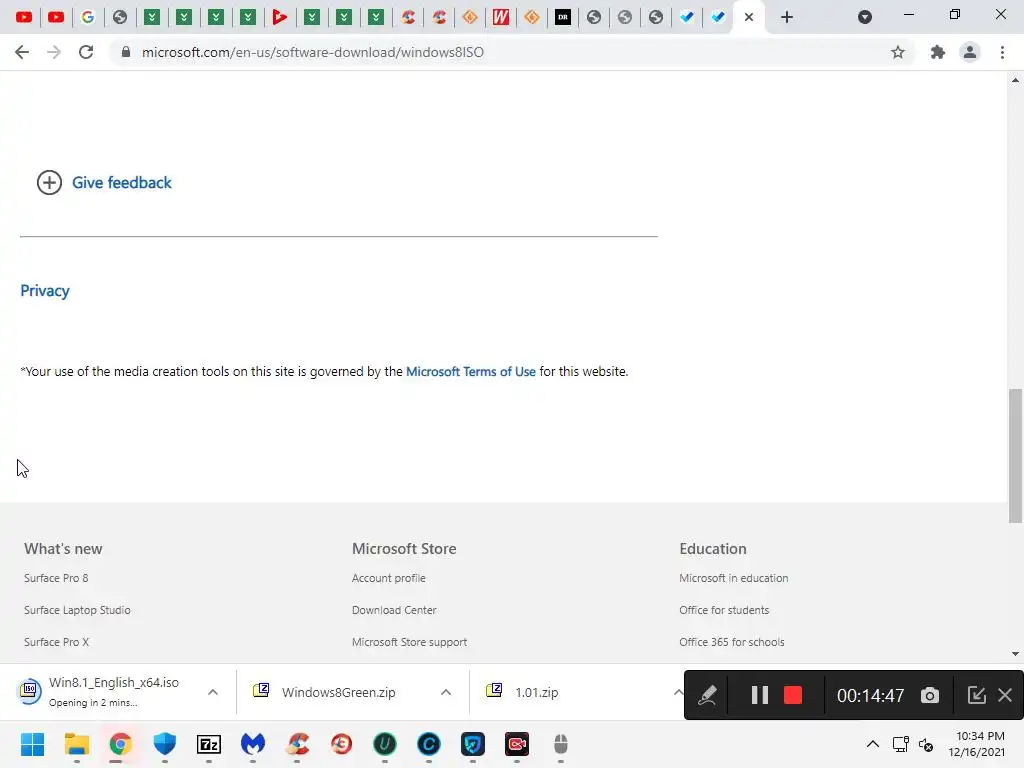Screen dimensions: 1024x768
Task: Open a new browser tab
Action: 787,17
